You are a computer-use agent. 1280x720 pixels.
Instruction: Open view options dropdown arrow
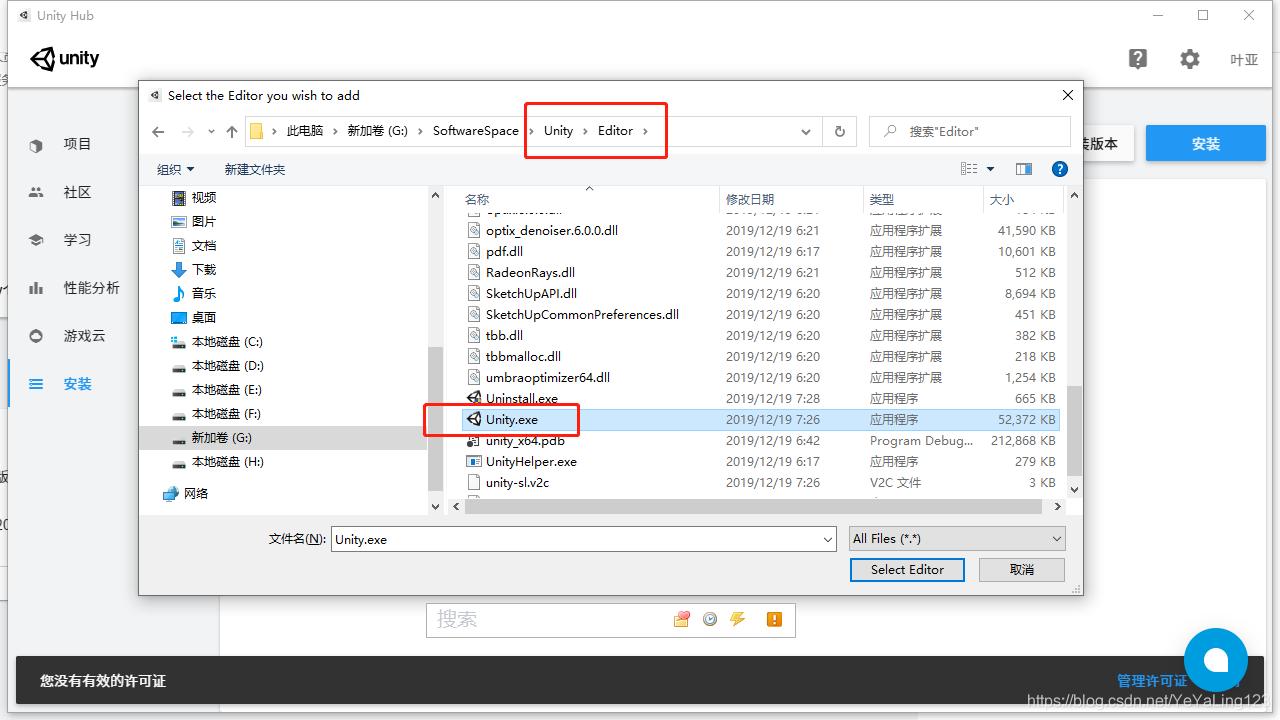[x=991, y=170]
